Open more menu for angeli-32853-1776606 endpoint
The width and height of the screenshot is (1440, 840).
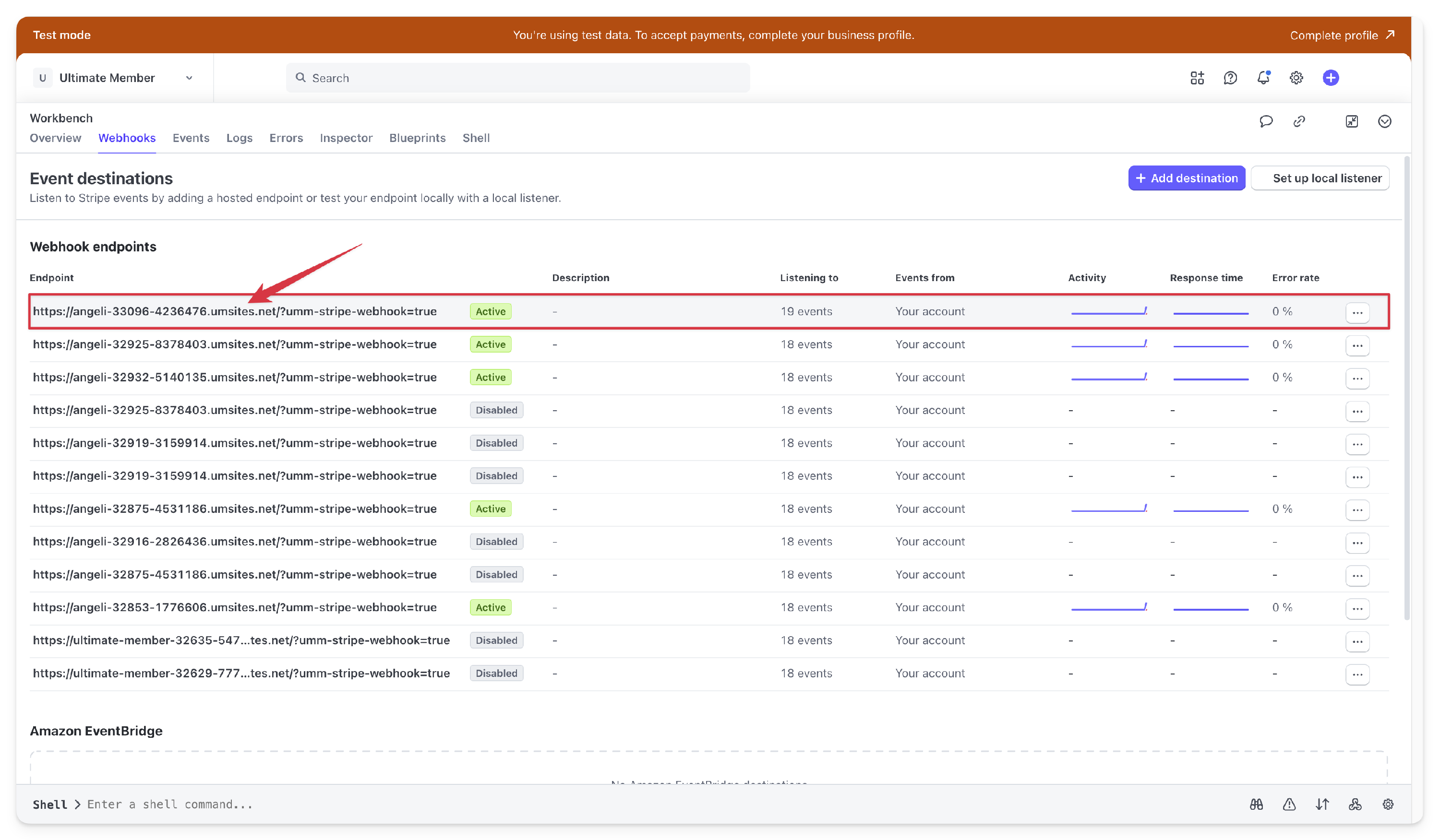pos(1357,608)
